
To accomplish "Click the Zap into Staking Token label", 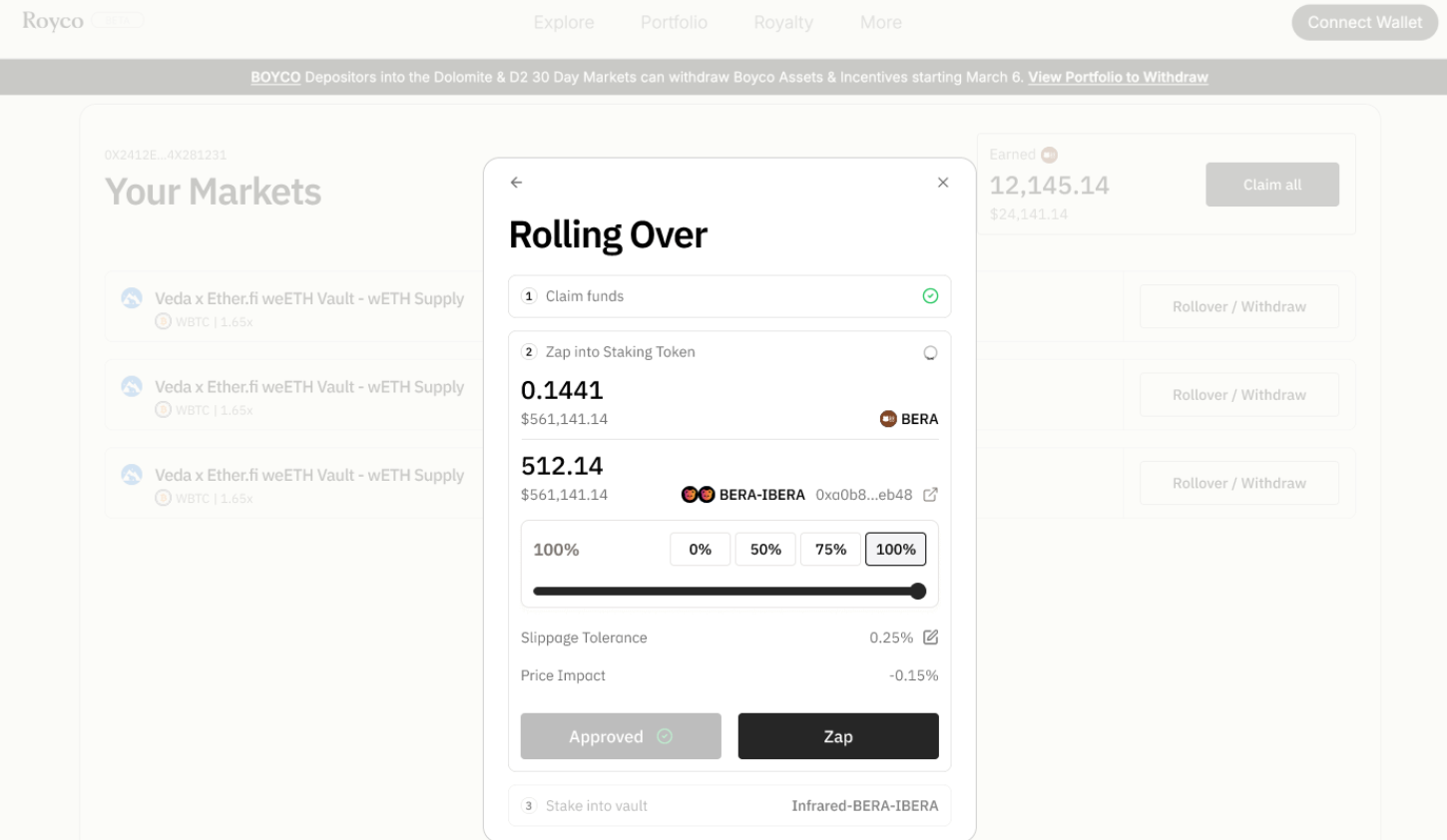I will point(620,352).
